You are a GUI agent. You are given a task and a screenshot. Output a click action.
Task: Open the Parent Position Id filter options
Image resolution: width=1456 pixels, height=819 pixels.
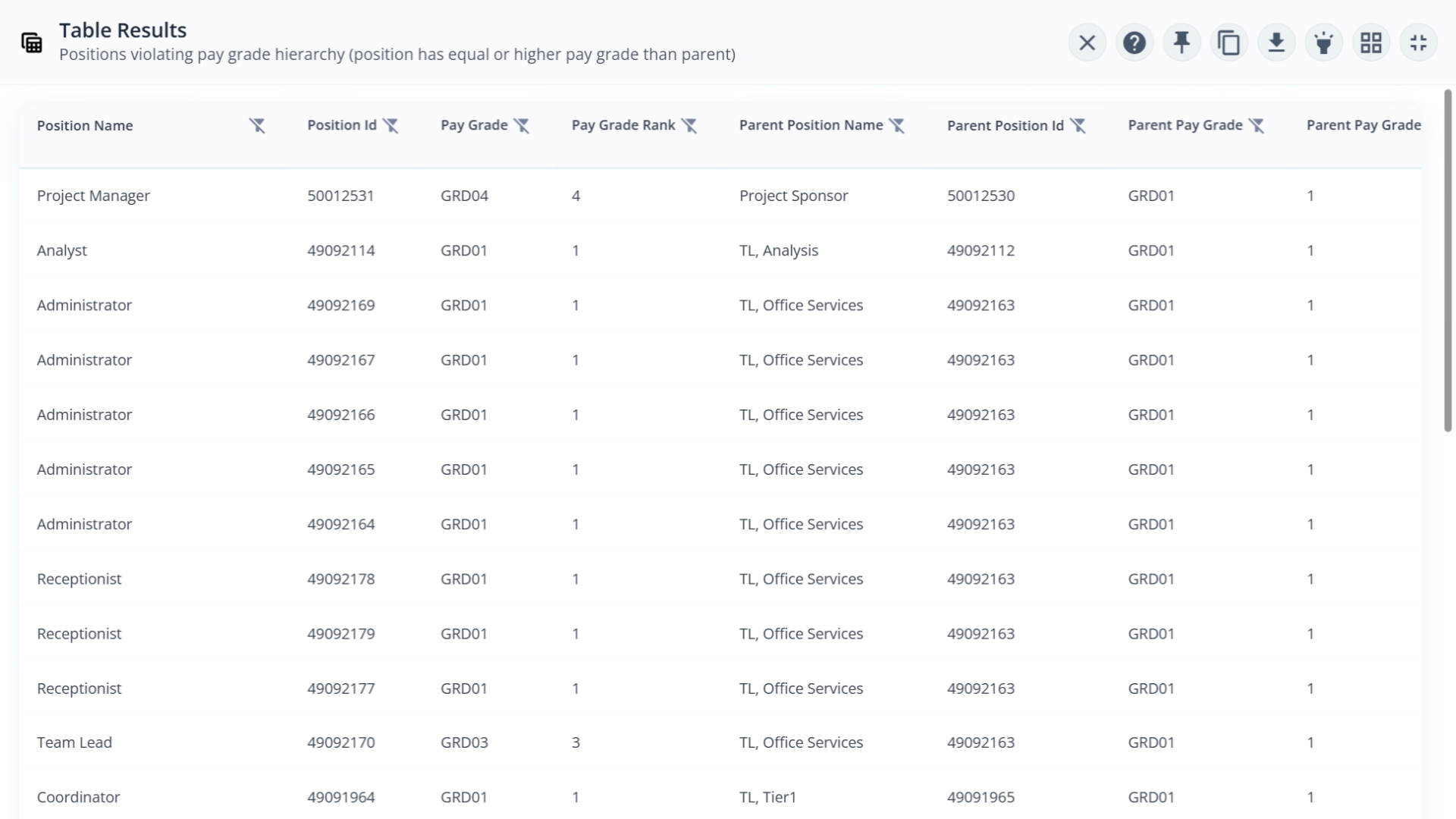coord(1080,125)
